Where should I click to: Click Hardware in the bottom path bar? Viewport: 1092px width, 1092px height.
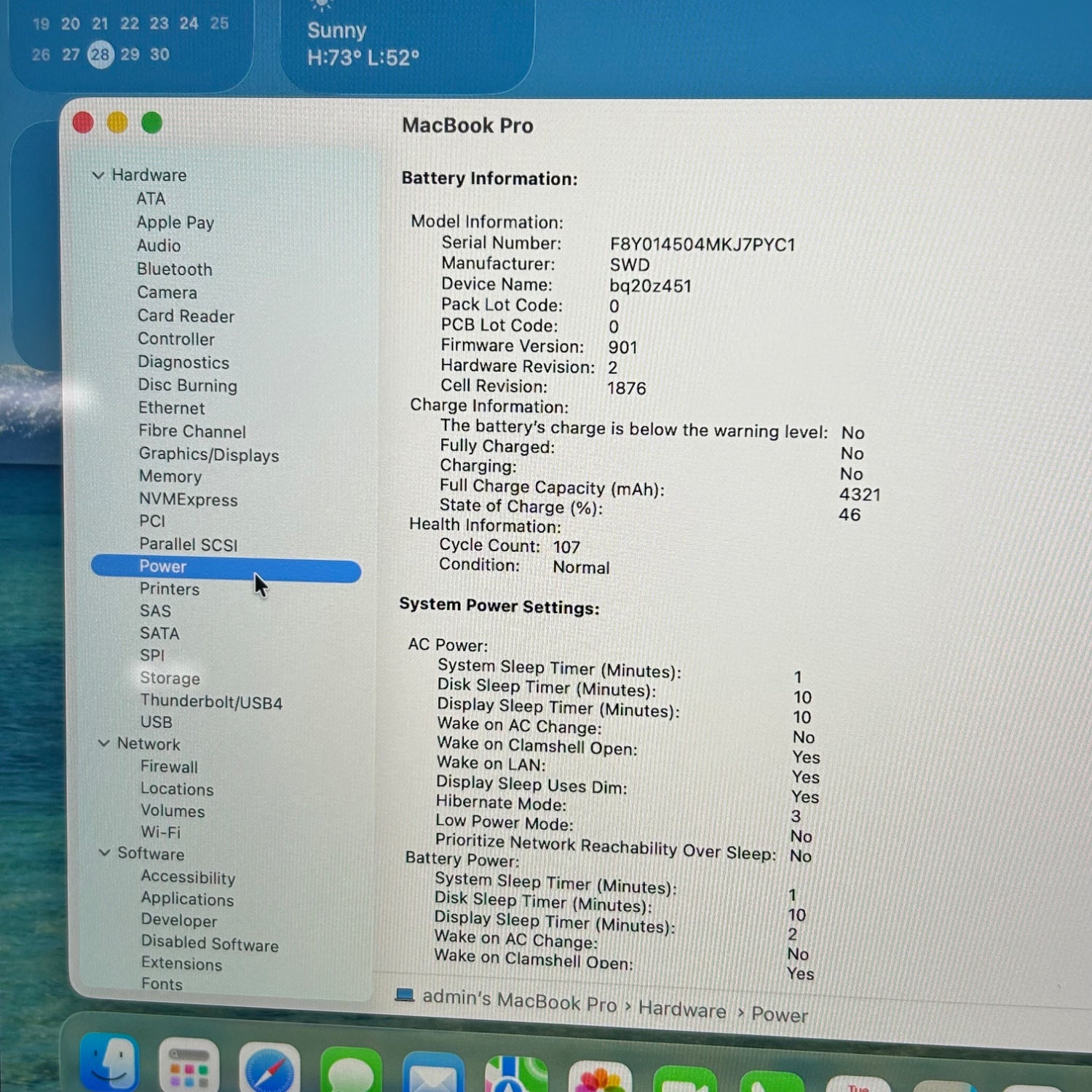point(682,1010)
